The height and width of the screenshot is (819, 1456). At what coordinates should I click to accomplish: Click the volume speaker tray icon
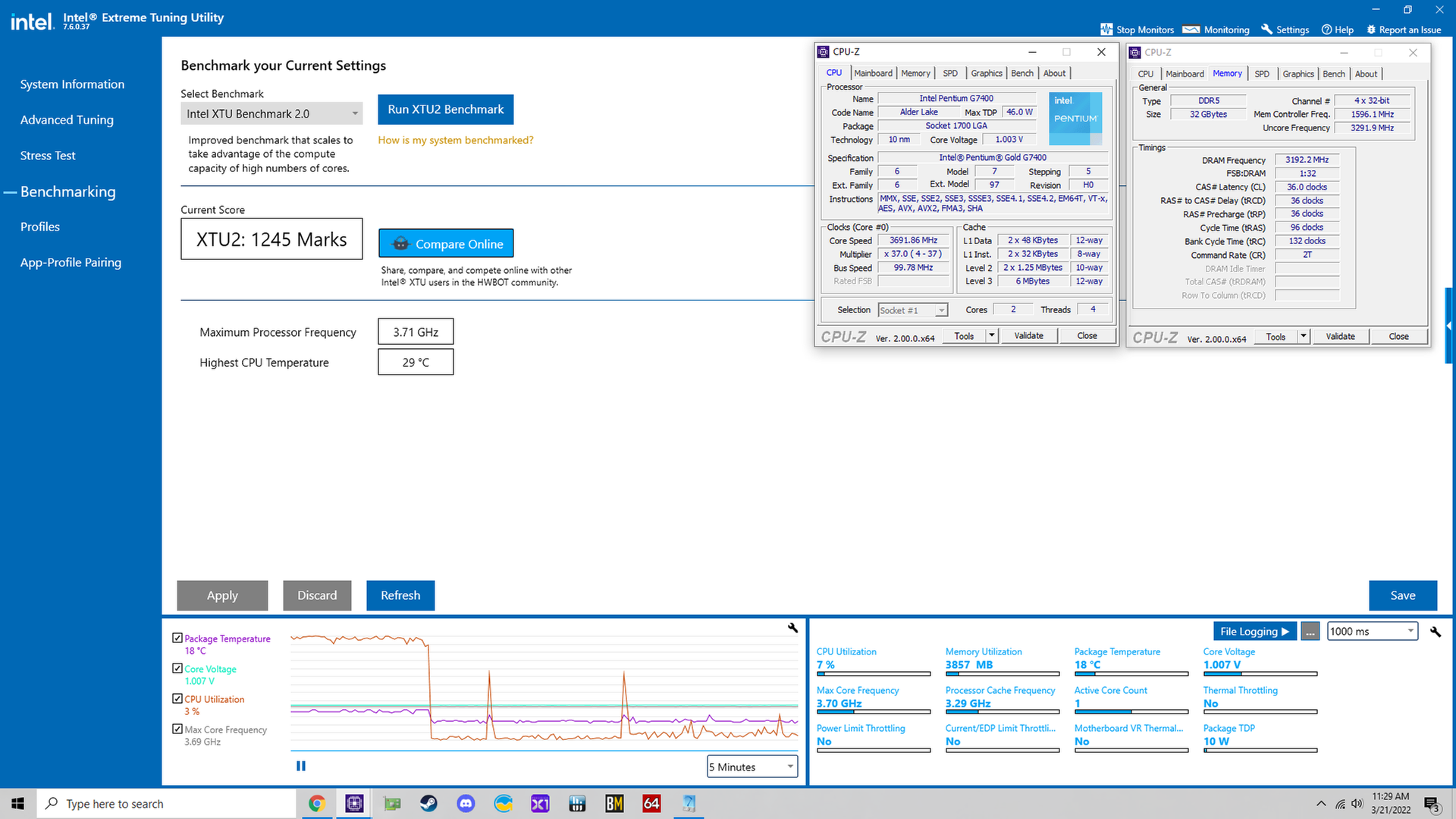point(1357,804)
